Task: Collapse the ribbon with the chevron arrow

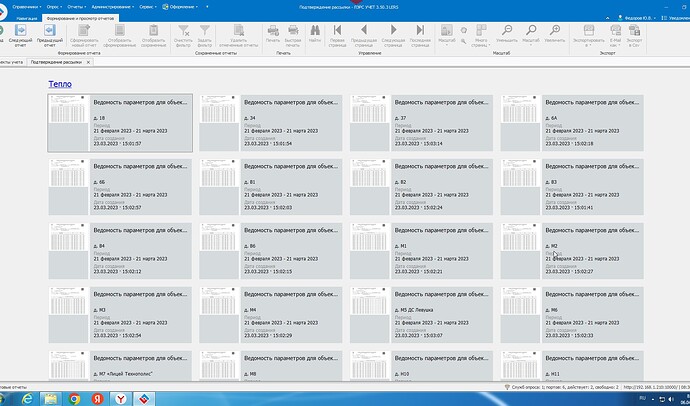Action: click(608, 18)
